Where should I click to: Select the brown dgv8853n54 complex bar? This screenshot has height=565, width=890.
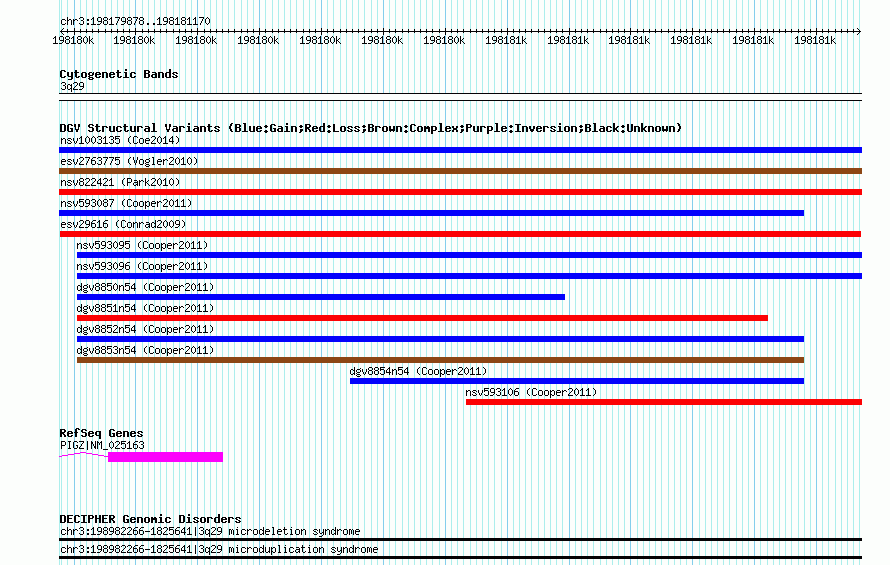click(x=440, y=360)
